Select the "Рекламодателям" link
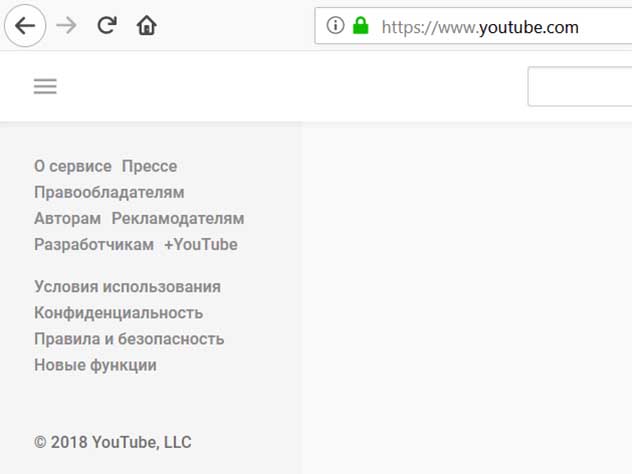Screen dimensions: 632x474 [x=178, y=218]
